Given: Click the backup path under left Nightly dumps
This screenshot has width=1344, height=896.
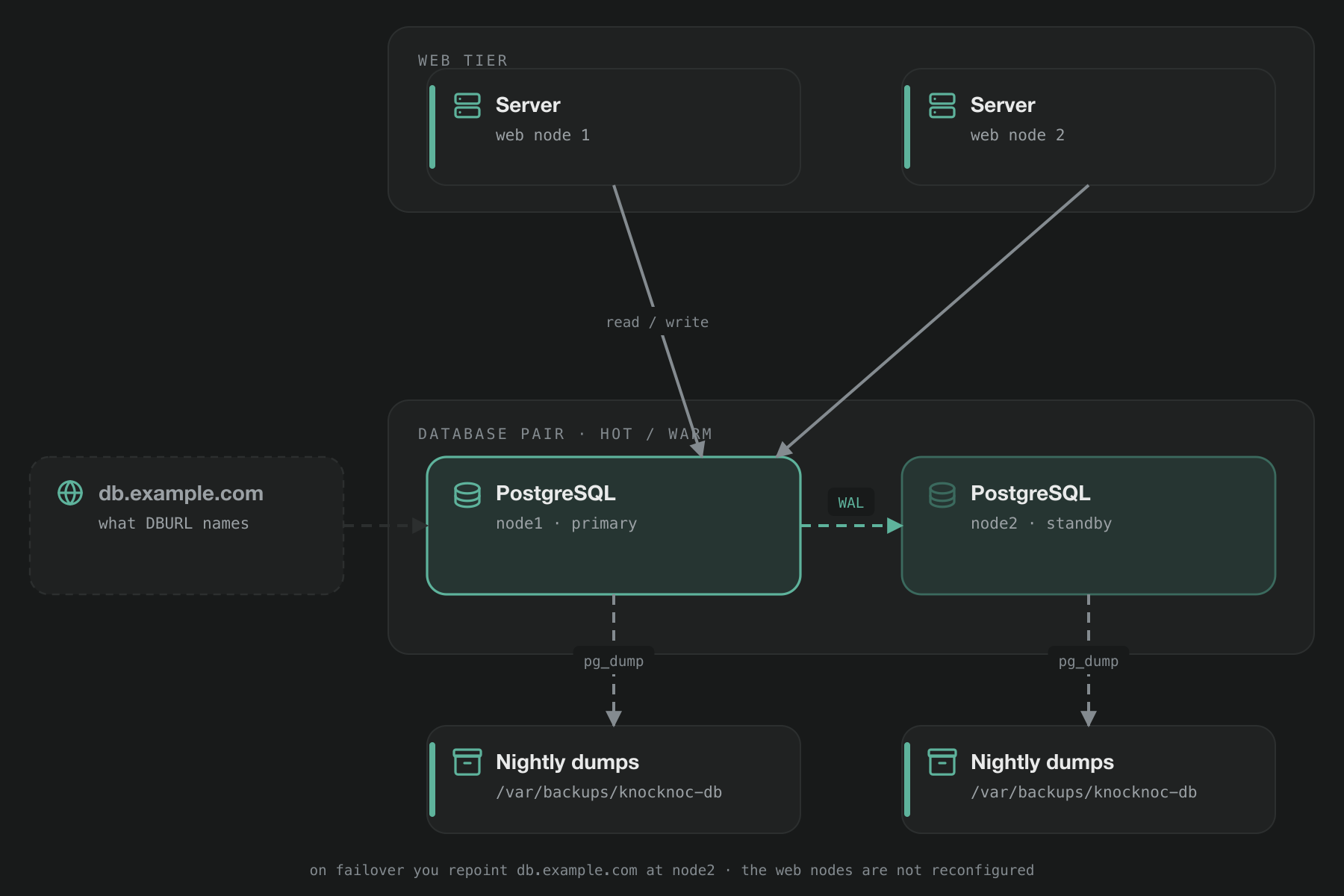Looking at the screenshot, I should [x=609, y=792].
